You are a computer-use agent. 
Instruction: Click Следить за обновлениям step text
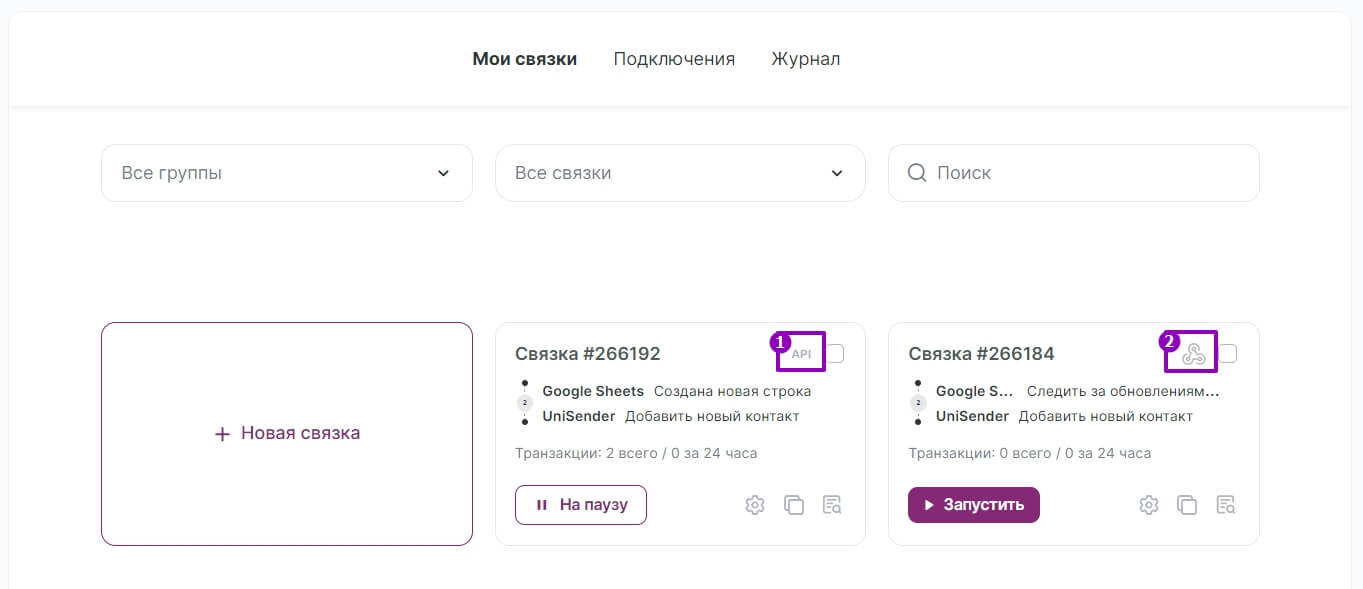point(1123,391)
